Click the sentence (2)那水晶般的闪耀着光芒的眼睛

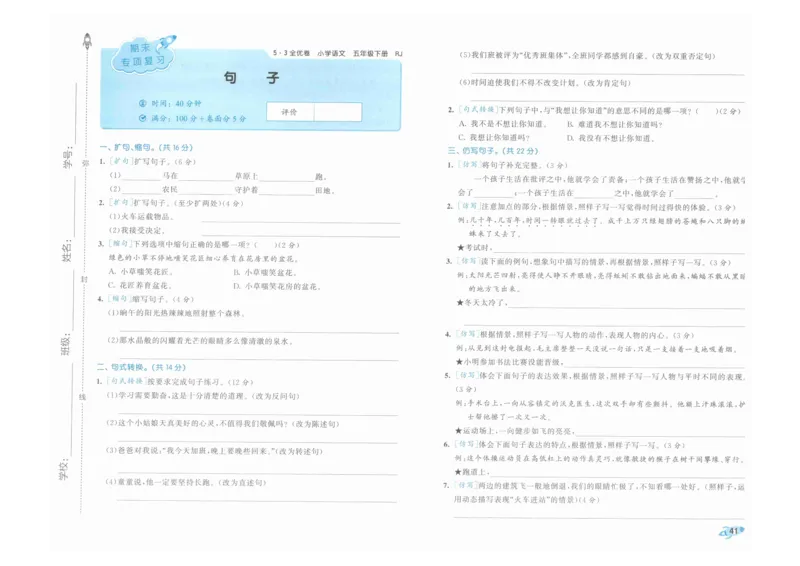[x=199, y=341]
